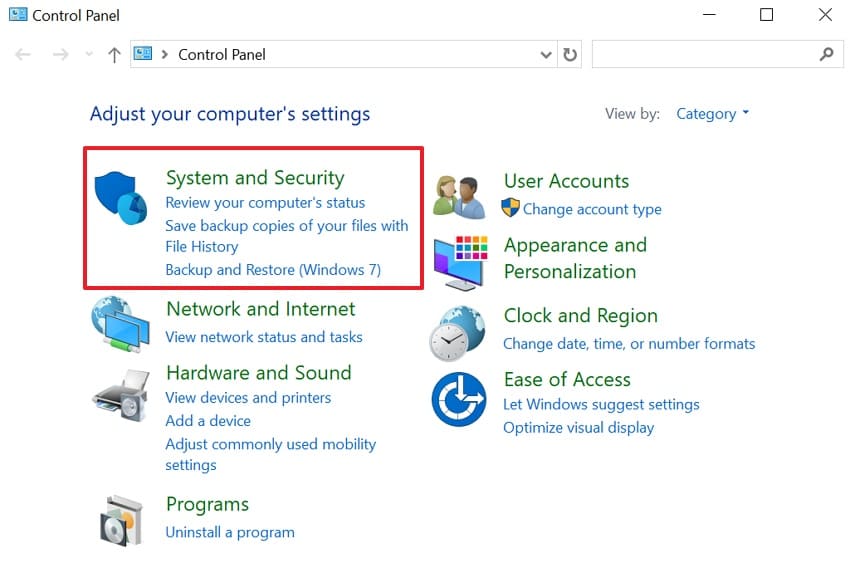Image resolution: width=850 pixels, height=573 pixels.
Task: Click the Control Panel search box
Action: click(x=705, y=55)
